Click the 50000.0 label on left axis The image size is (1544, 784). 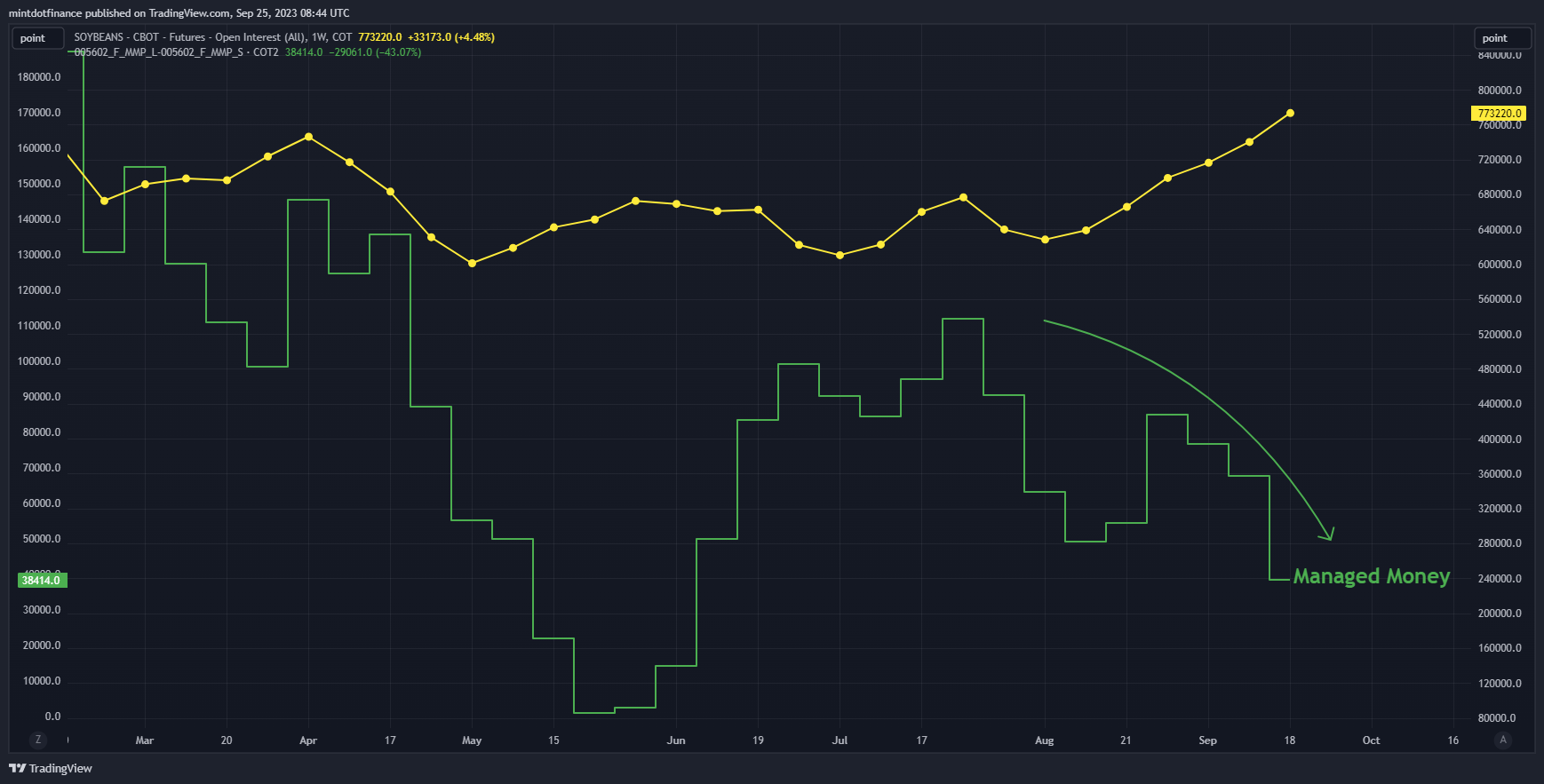click(42, 539)
